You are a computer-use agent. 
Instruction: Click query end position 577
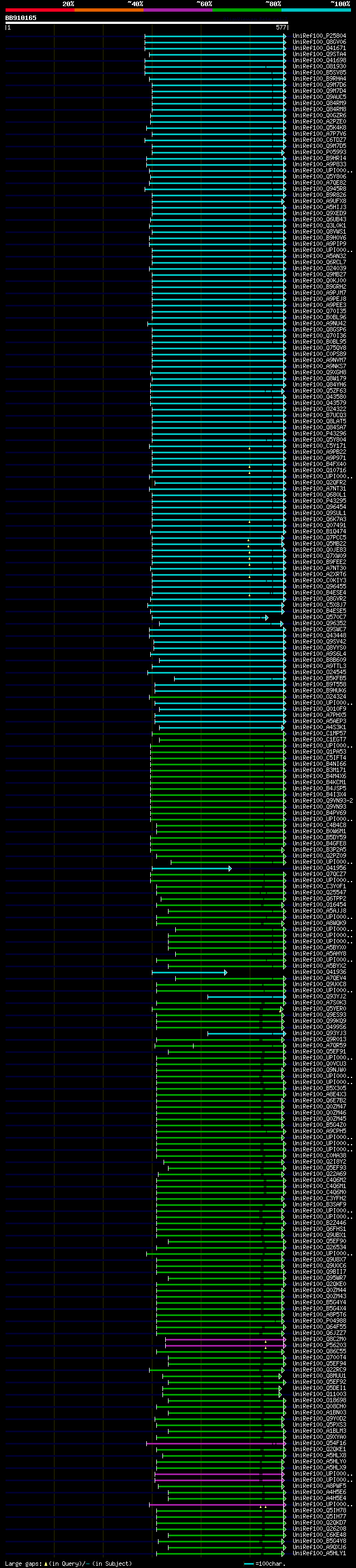(x=281, y=27)
